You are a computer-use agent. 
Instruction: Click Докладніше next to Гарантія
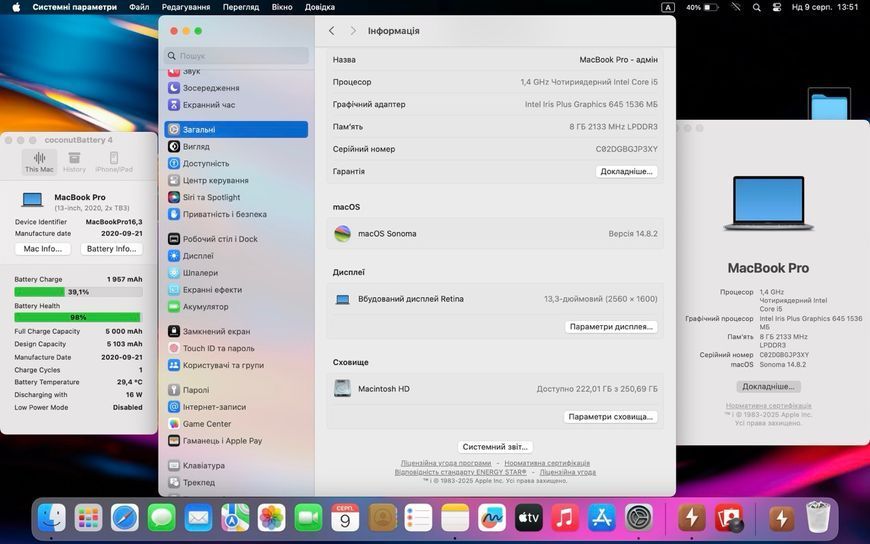[626, 172]
